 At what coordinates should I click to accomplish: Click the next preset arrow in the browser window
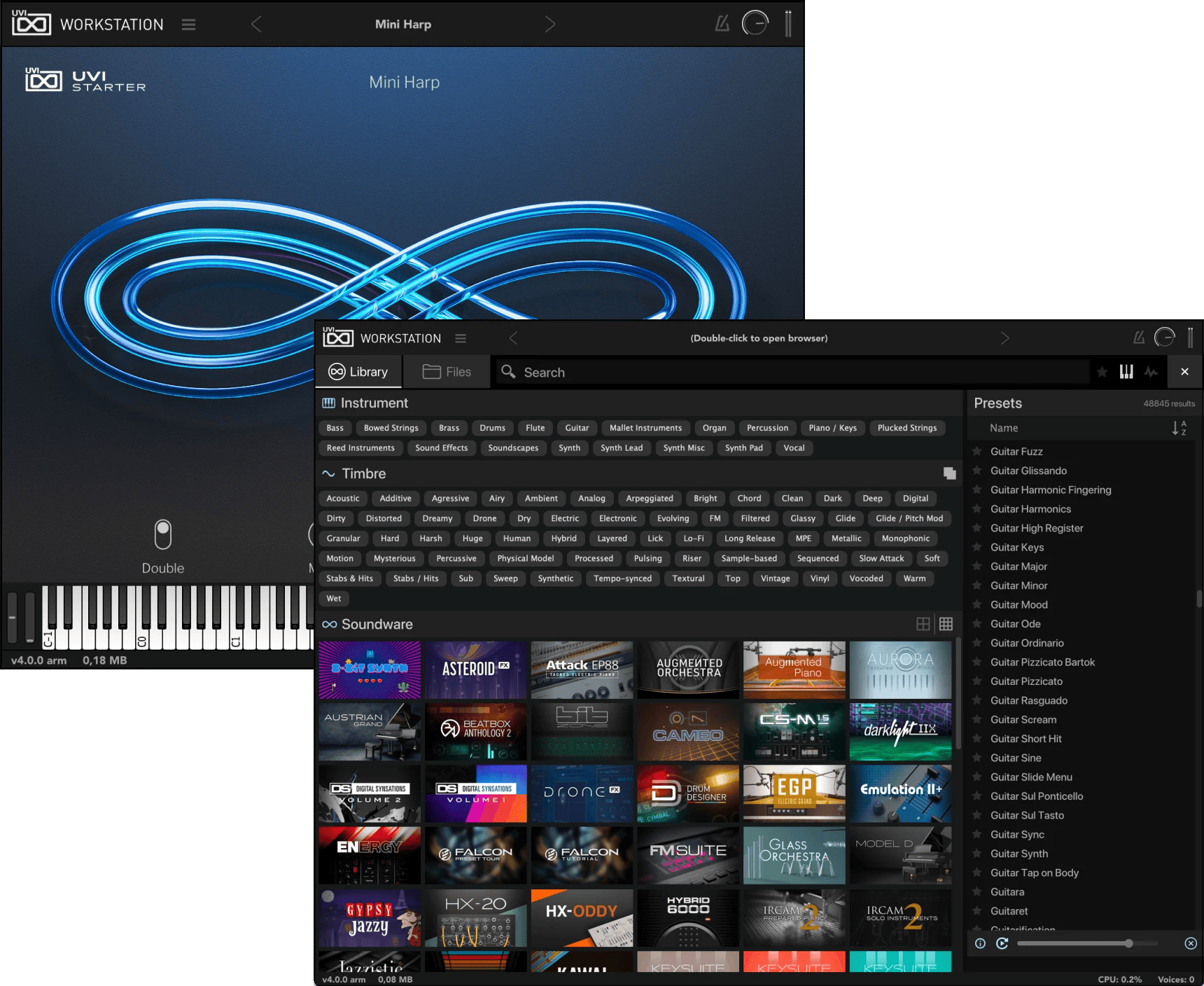[1004, 338]
